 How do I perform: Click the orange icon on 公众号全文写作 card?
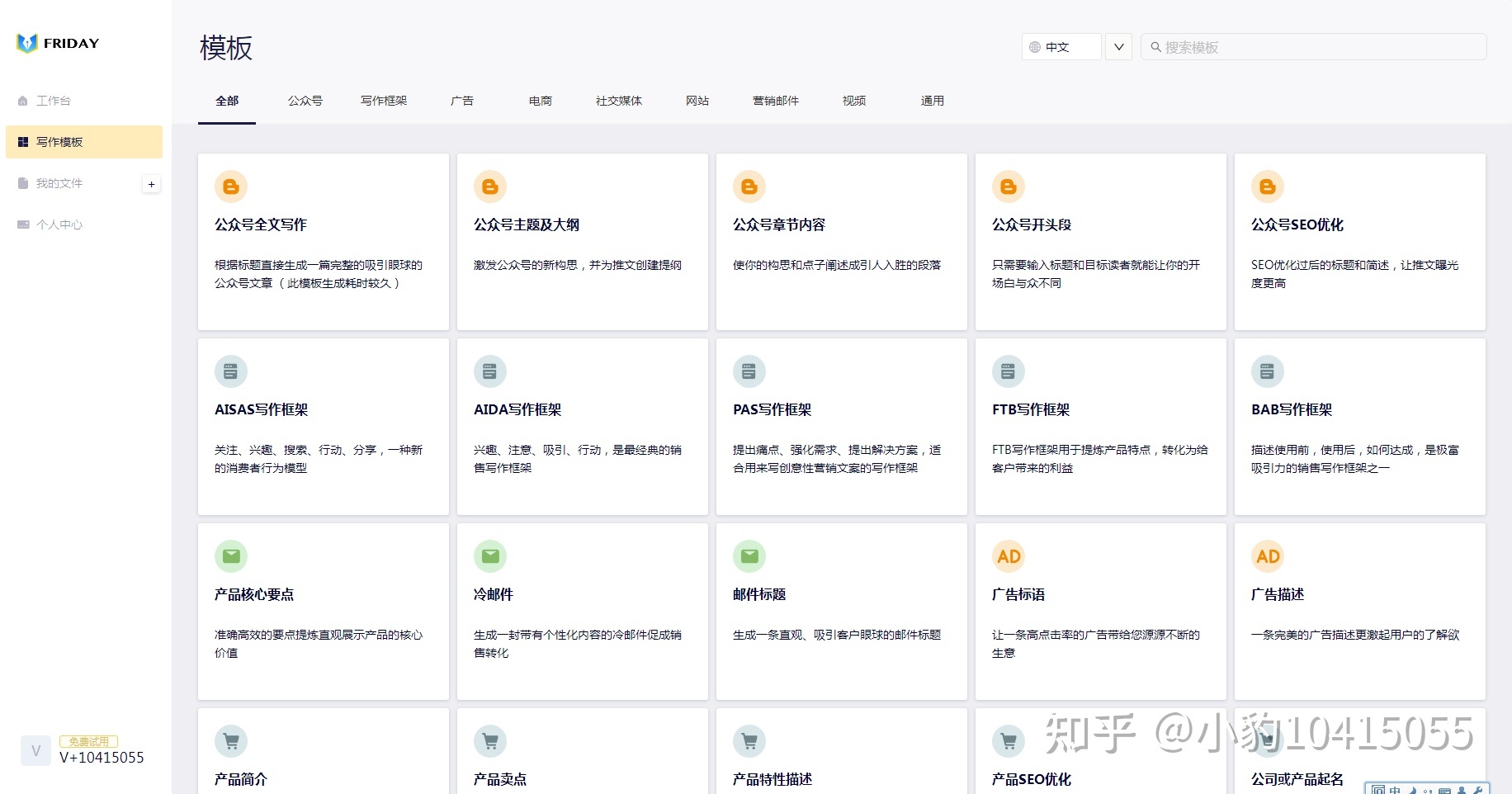231,187
